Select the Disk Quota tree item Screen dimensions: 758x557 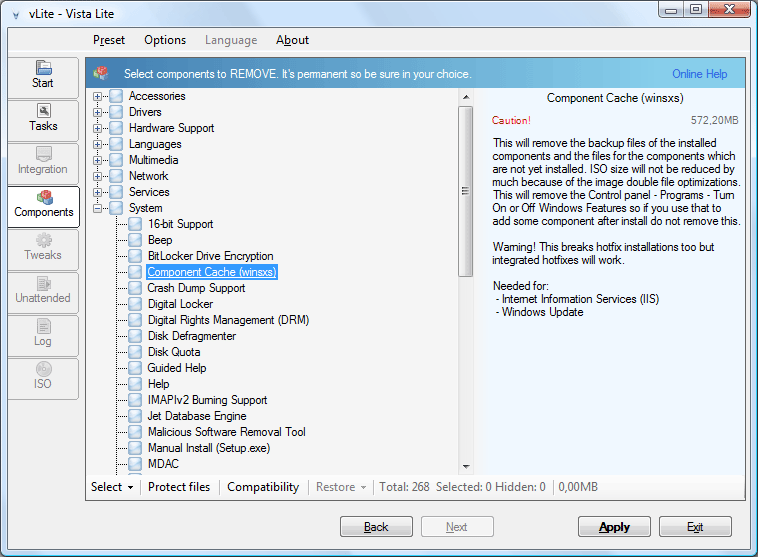click(174, 352)
